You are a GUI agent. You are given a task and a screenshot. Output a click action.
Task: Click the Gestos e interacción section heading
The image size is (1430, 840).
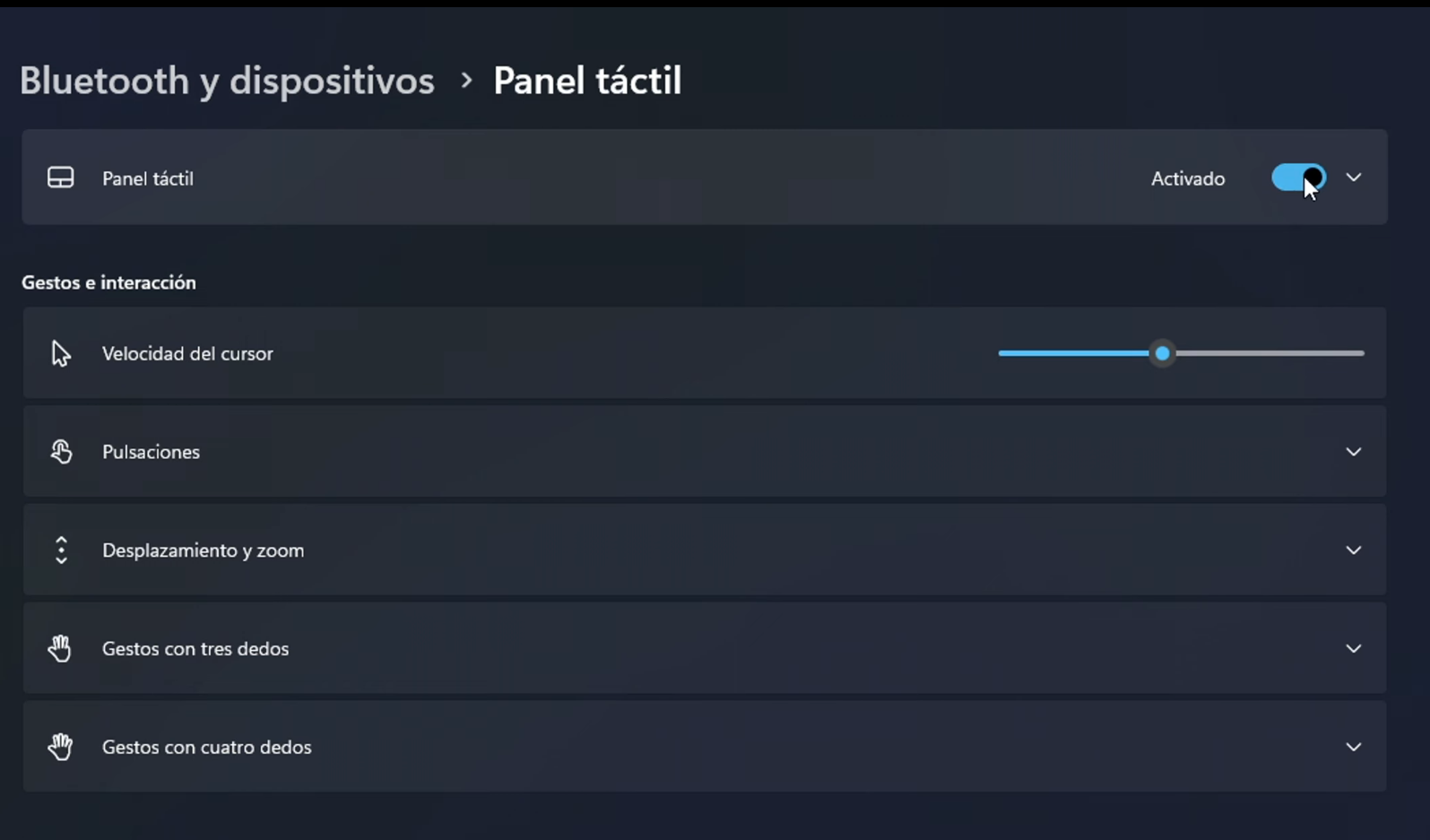tap(108, 281)
